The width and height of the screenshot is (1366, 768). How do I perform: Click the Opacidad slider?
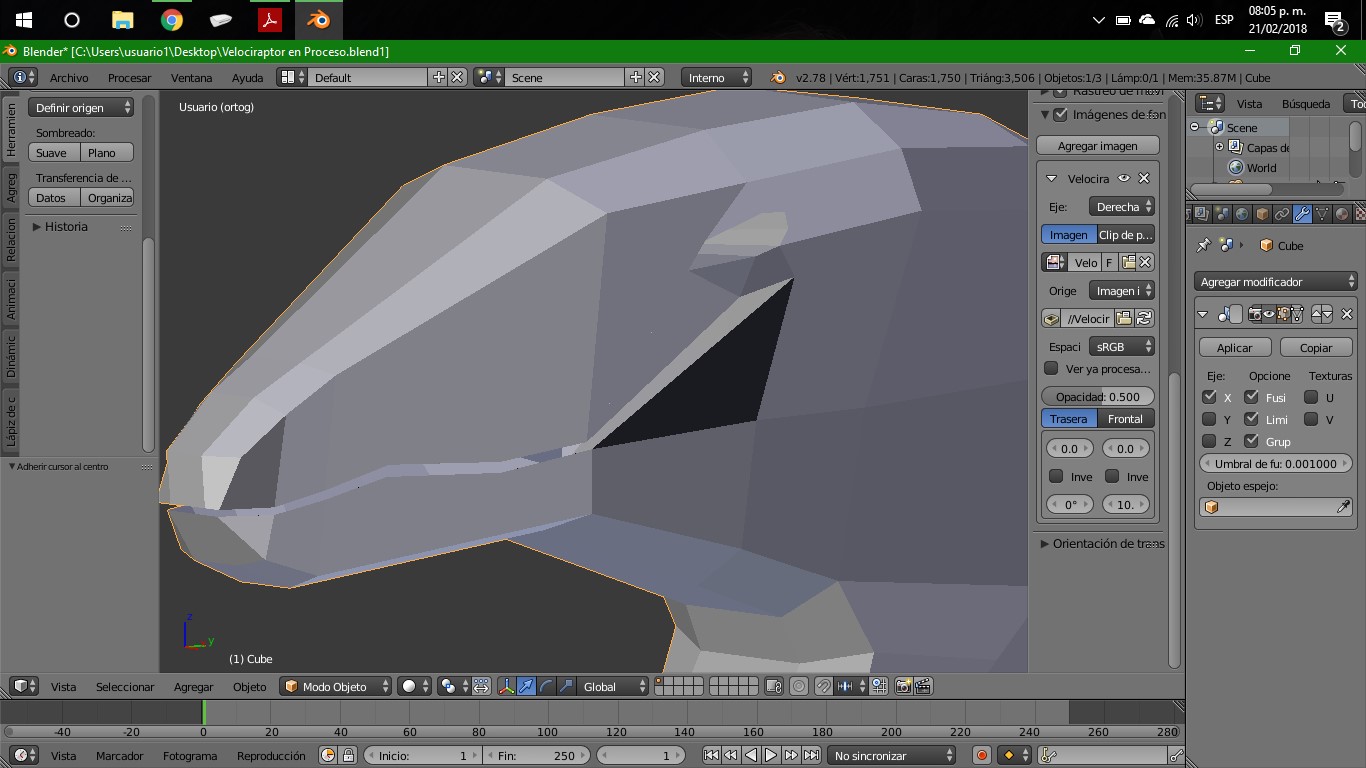(1097, 396)
